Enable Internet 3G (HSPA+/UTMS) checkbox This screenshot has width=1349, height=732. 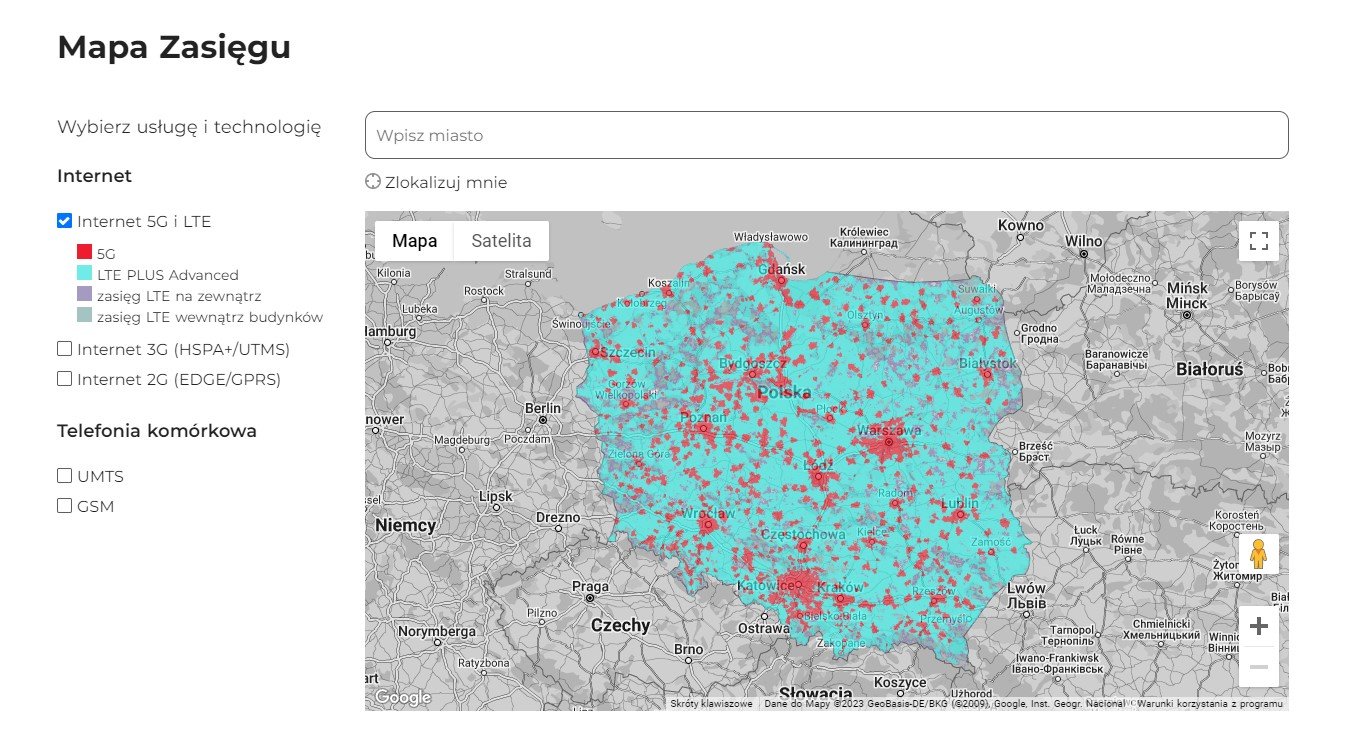[x=65, y=349]
